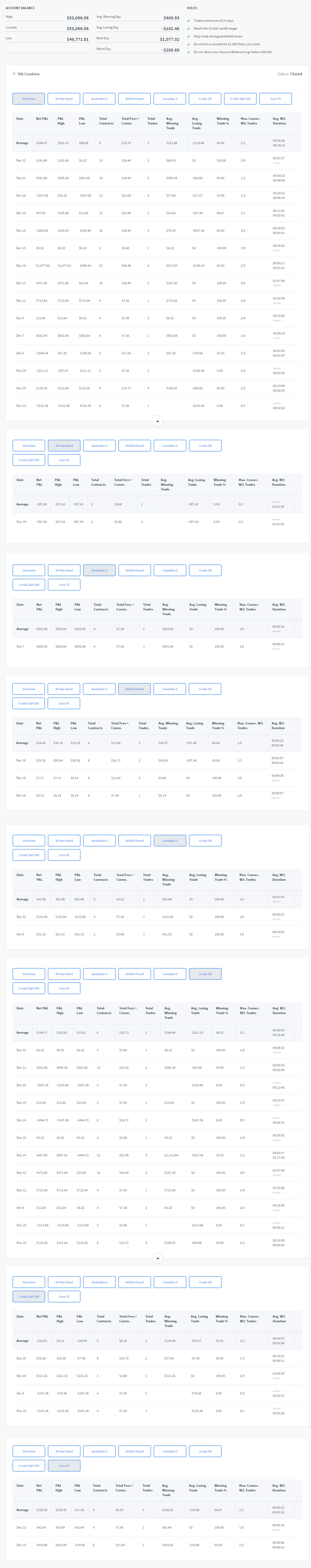Image resolution: width=311 pixels, height=1568 pixels.
Task: Collapse the Overview table with the up chevron
Action: [157, 421]
